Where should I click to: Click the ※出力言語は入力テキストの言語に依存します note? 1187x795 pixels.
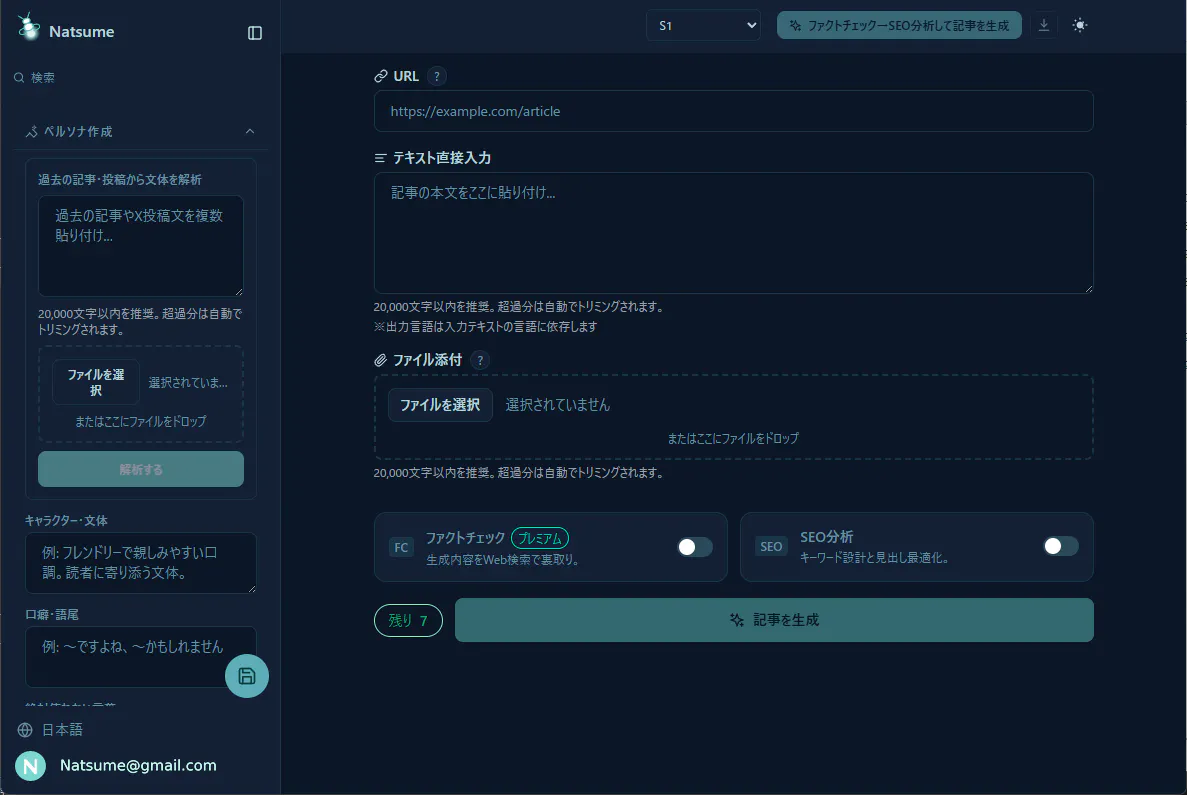[x=485, y=327]
